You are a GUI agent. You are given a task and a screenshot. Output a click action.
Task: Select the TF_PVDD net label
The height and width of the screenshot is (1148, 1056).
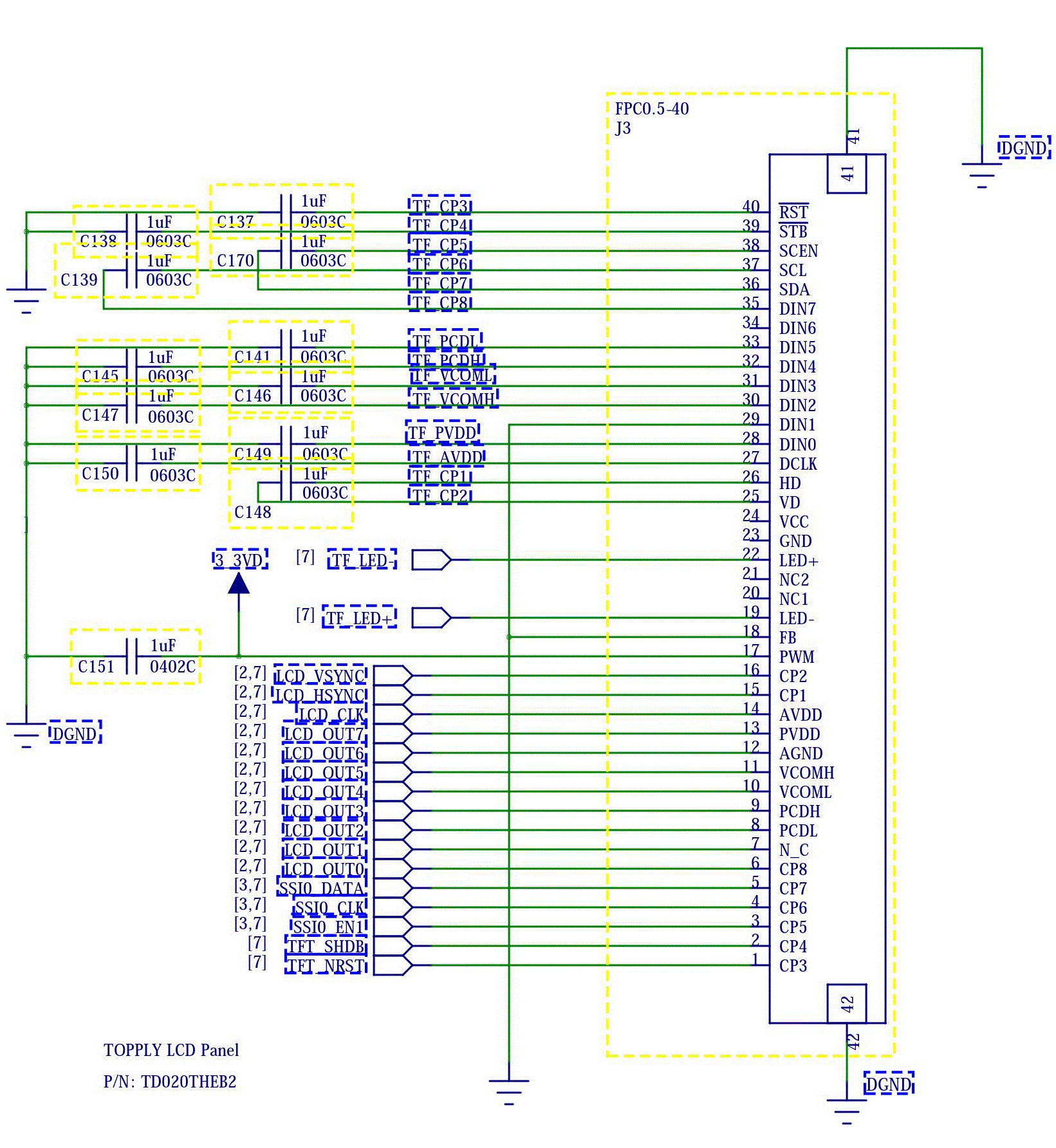click(x=443, y=432)
